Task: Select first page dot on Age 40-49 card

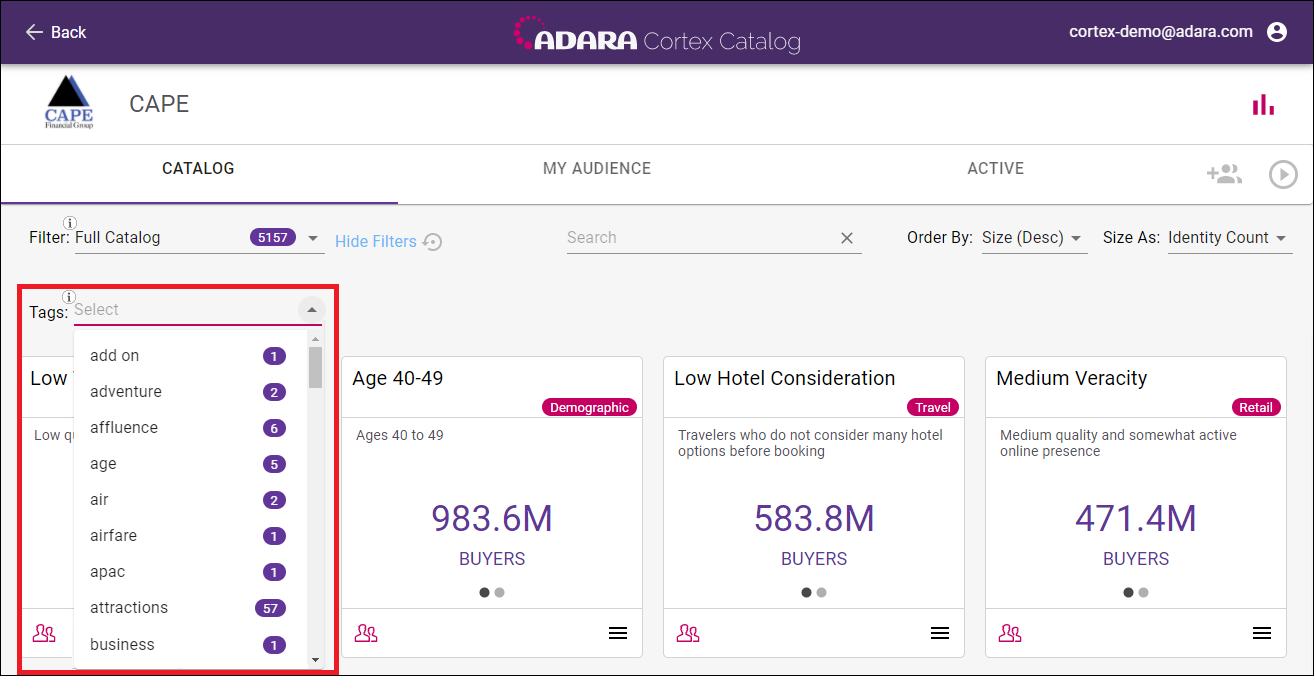Action: pyautogui.click(x=485, y=592)
